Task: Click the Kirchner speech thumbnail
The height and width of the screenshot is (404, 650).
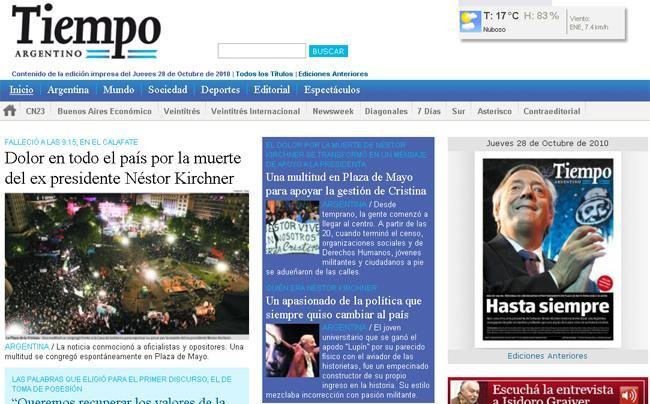Action: point(293,351)
